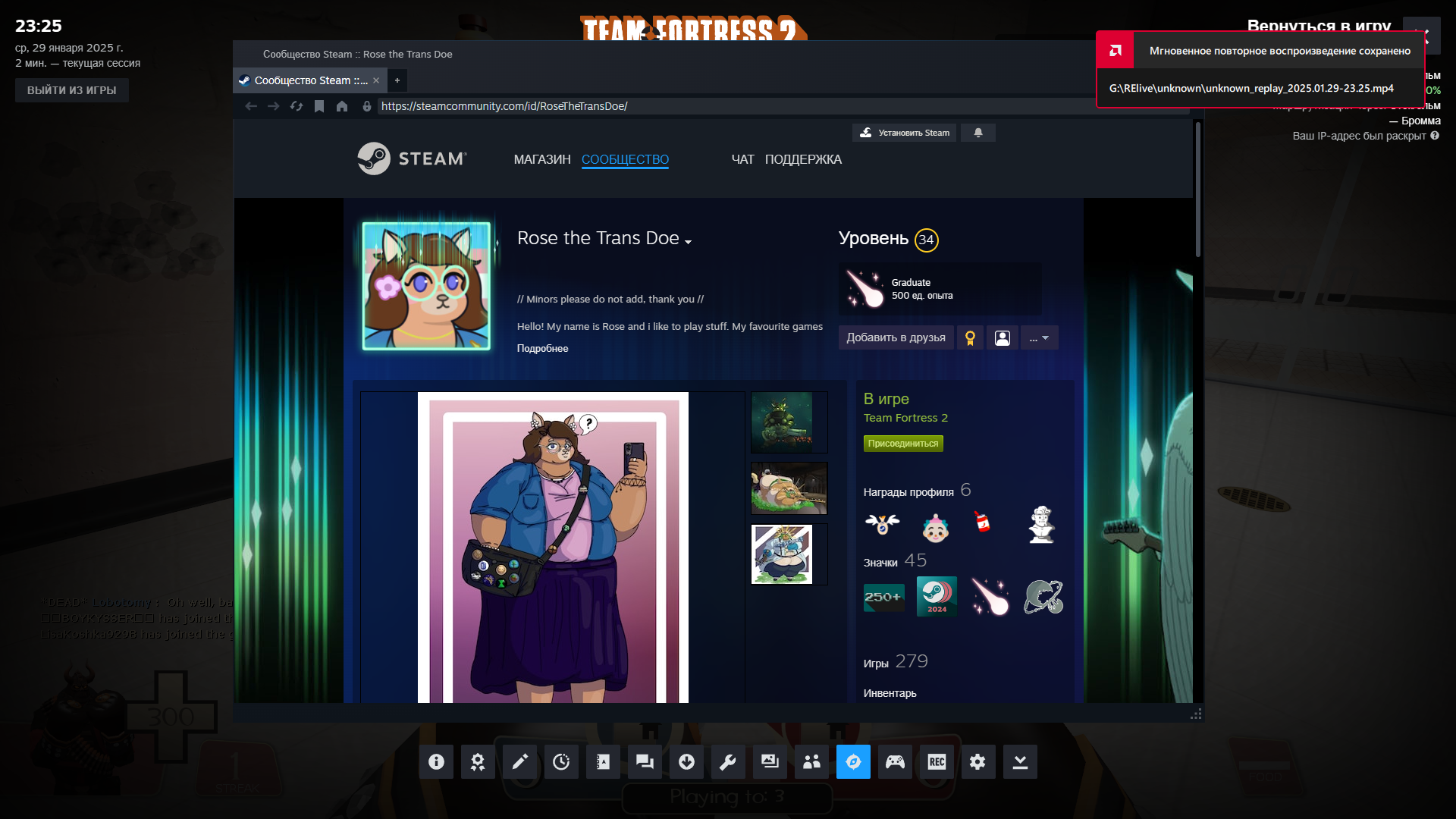Click the profile avatar image
This screenshot has height=819, width=1456.
(x=426, y=286)
